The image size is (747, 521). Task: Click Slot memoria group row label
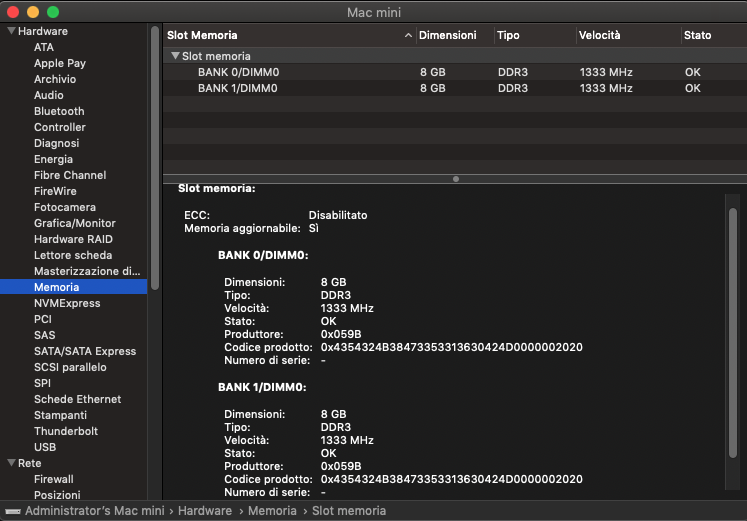(216, 56)
